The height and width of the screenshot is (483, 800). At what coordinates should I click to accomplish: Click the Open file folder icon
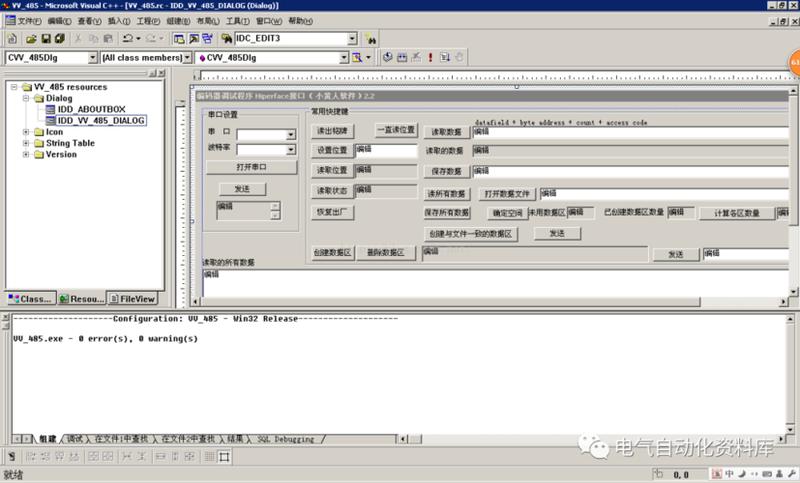pos(31,39)
